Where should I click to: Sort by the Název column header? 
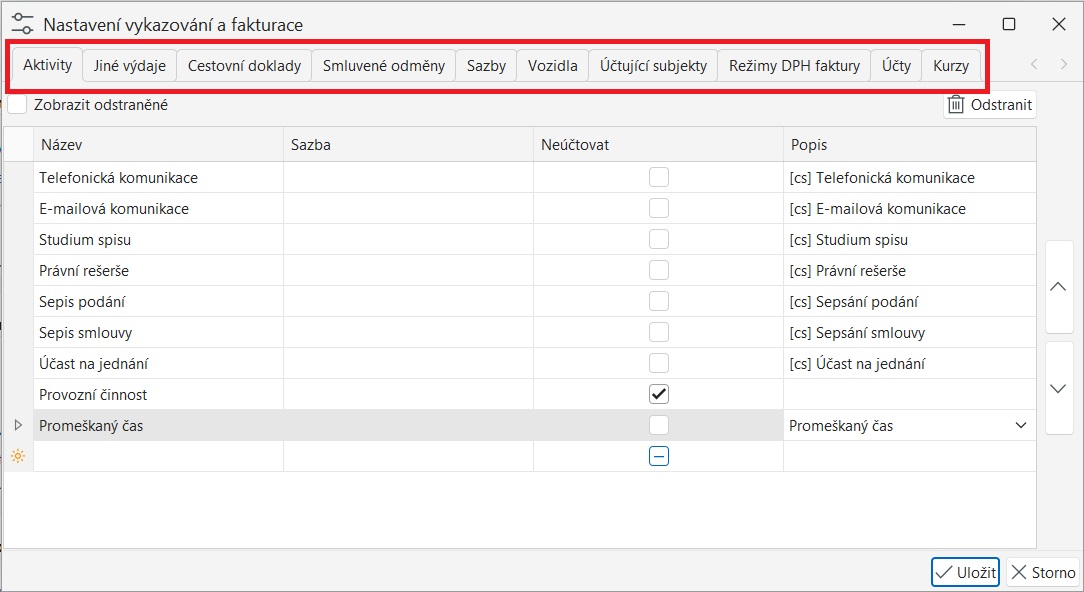click(158, 145)
